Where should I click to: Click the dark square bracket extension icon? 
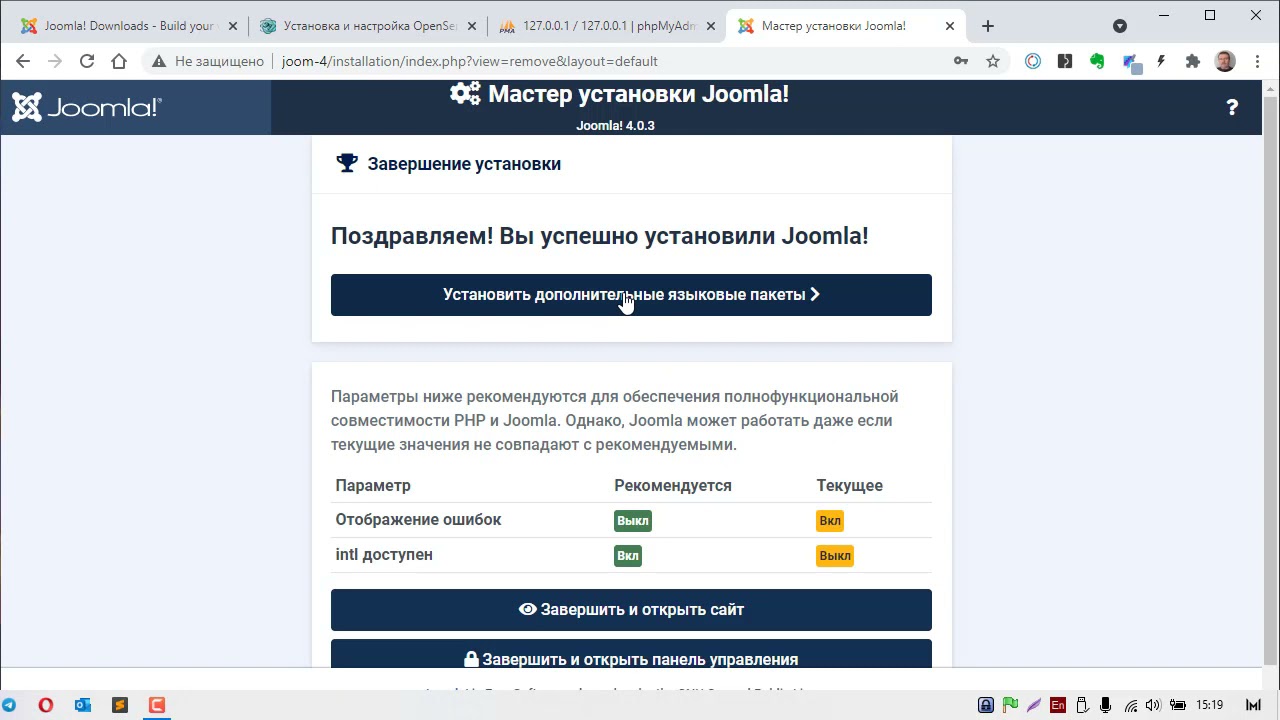(x=1065, y=61)
